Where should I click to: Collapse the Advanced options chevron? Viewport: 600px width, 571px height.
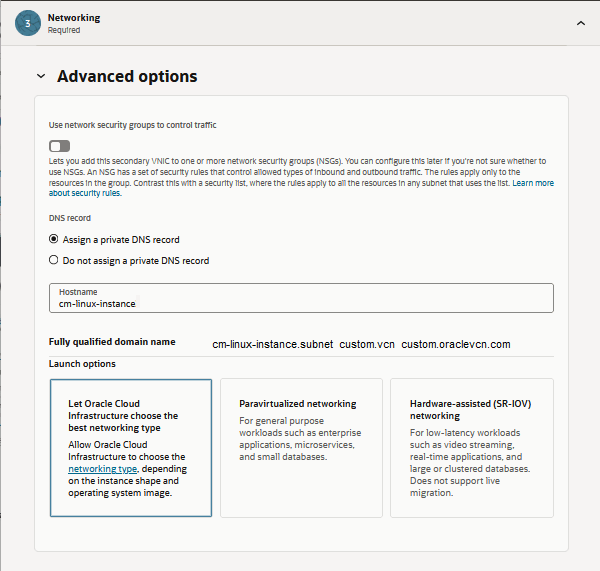pyautogui.click(x=41, y=76)
